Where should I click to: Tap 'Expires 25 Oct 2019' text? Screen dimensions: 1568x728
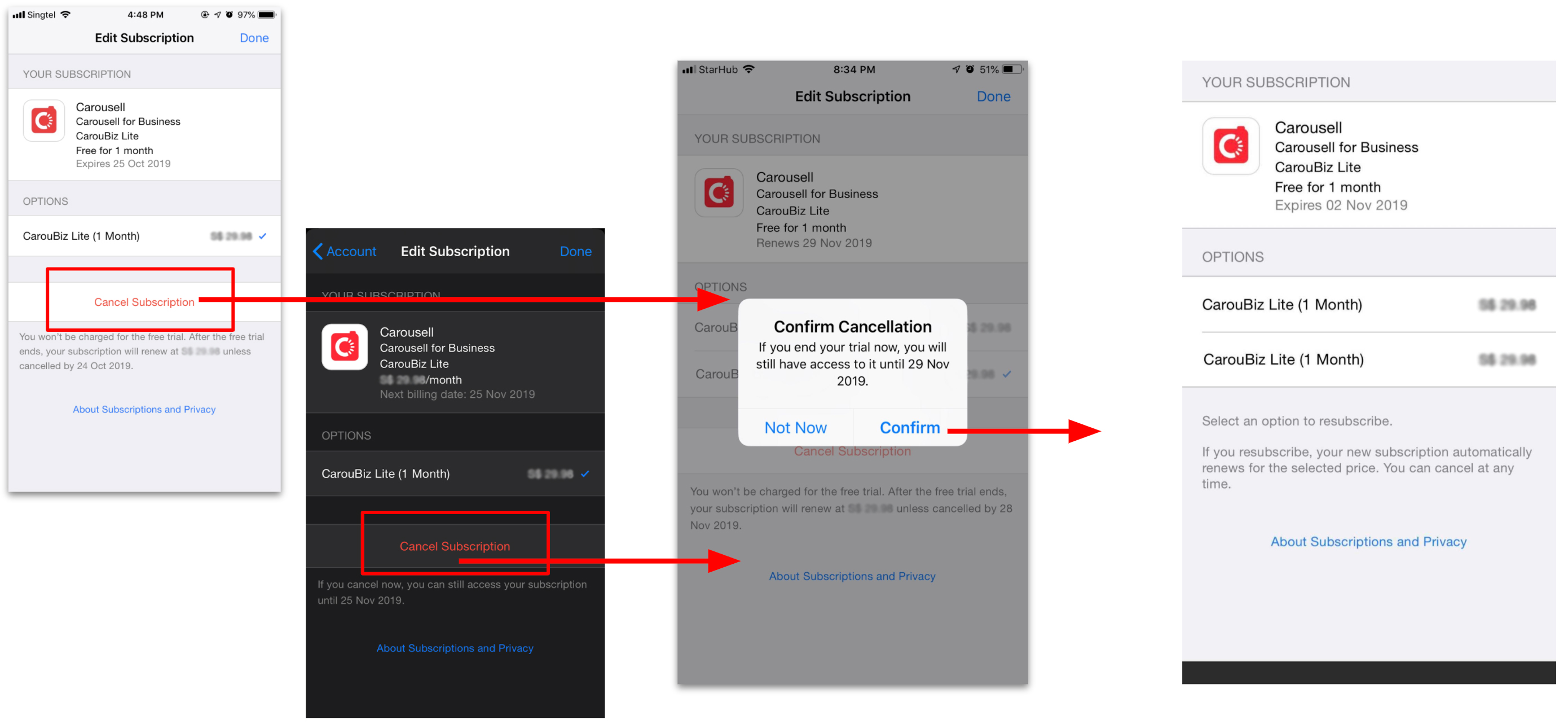[x=123, y=164]
